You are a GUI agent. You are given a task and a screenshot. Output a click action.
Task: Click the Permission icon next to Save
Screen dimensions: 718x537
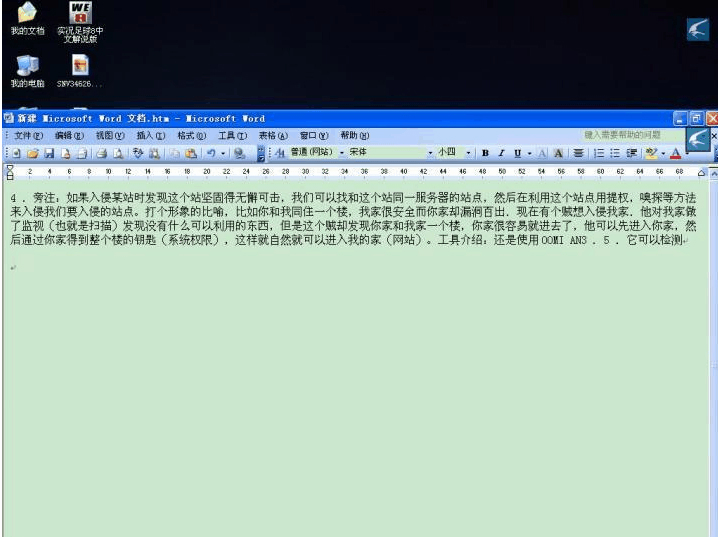tap(65, 153)
